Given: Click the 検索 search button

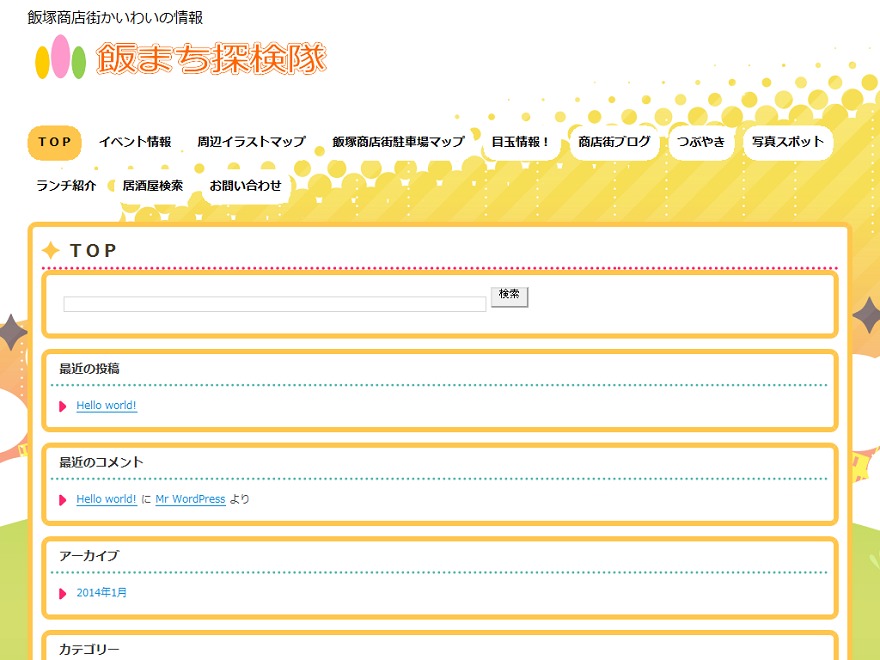Looking at the screenshot, I should tap(510, 297).
